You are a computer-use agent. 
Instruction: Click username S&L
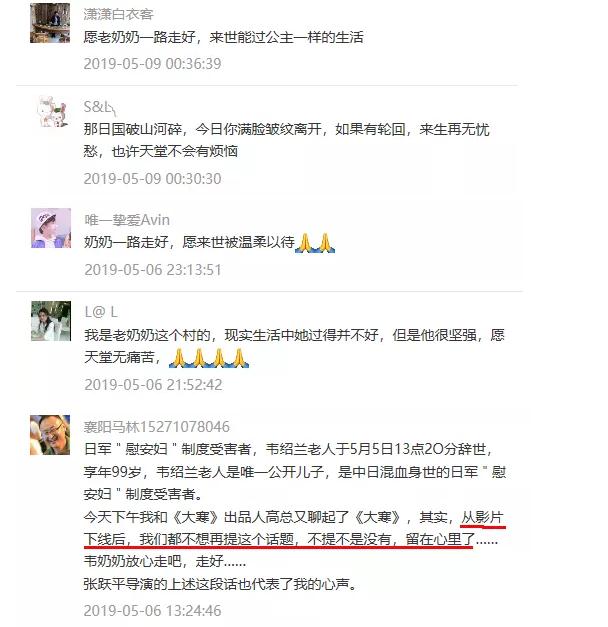pyautogui.click(x=100, y=107)
